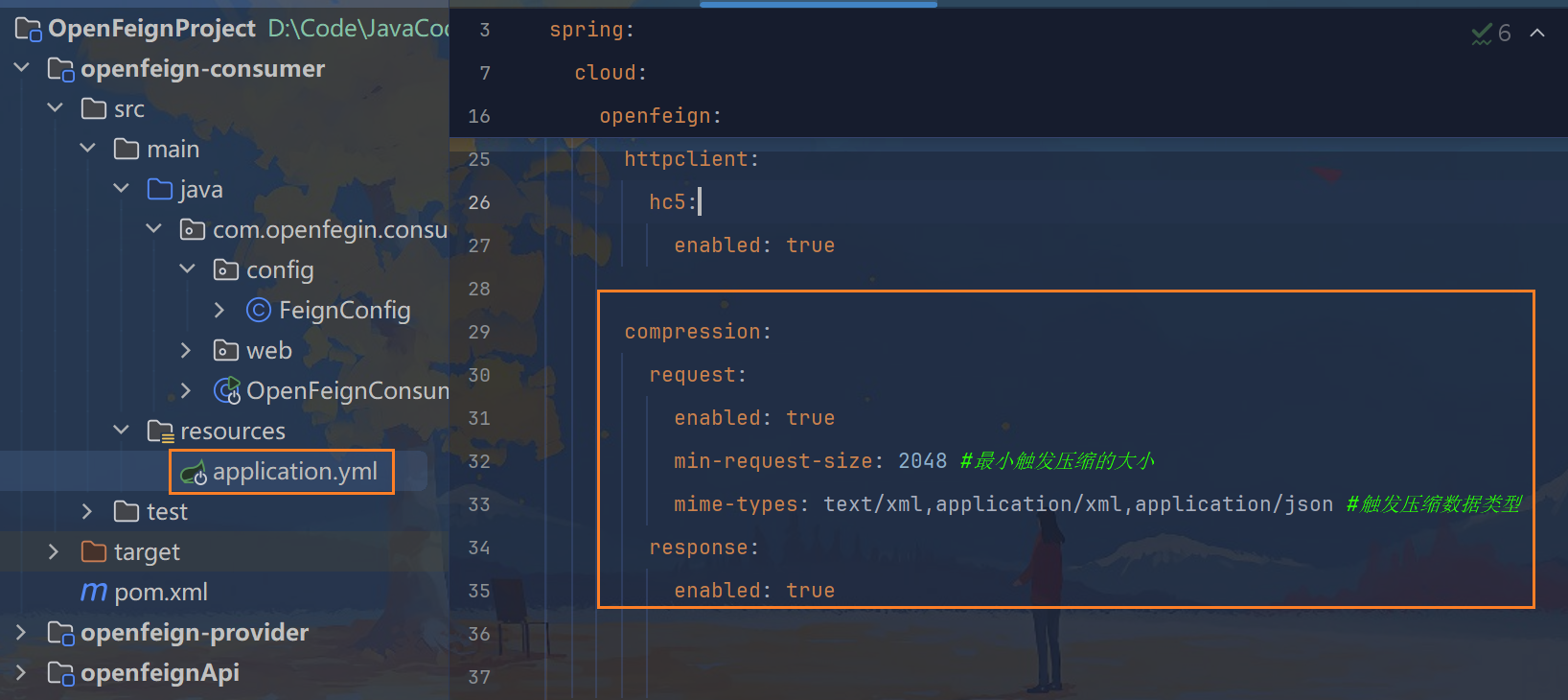Click the resources folder icon

pyautogui.click(x=160, y=432)
